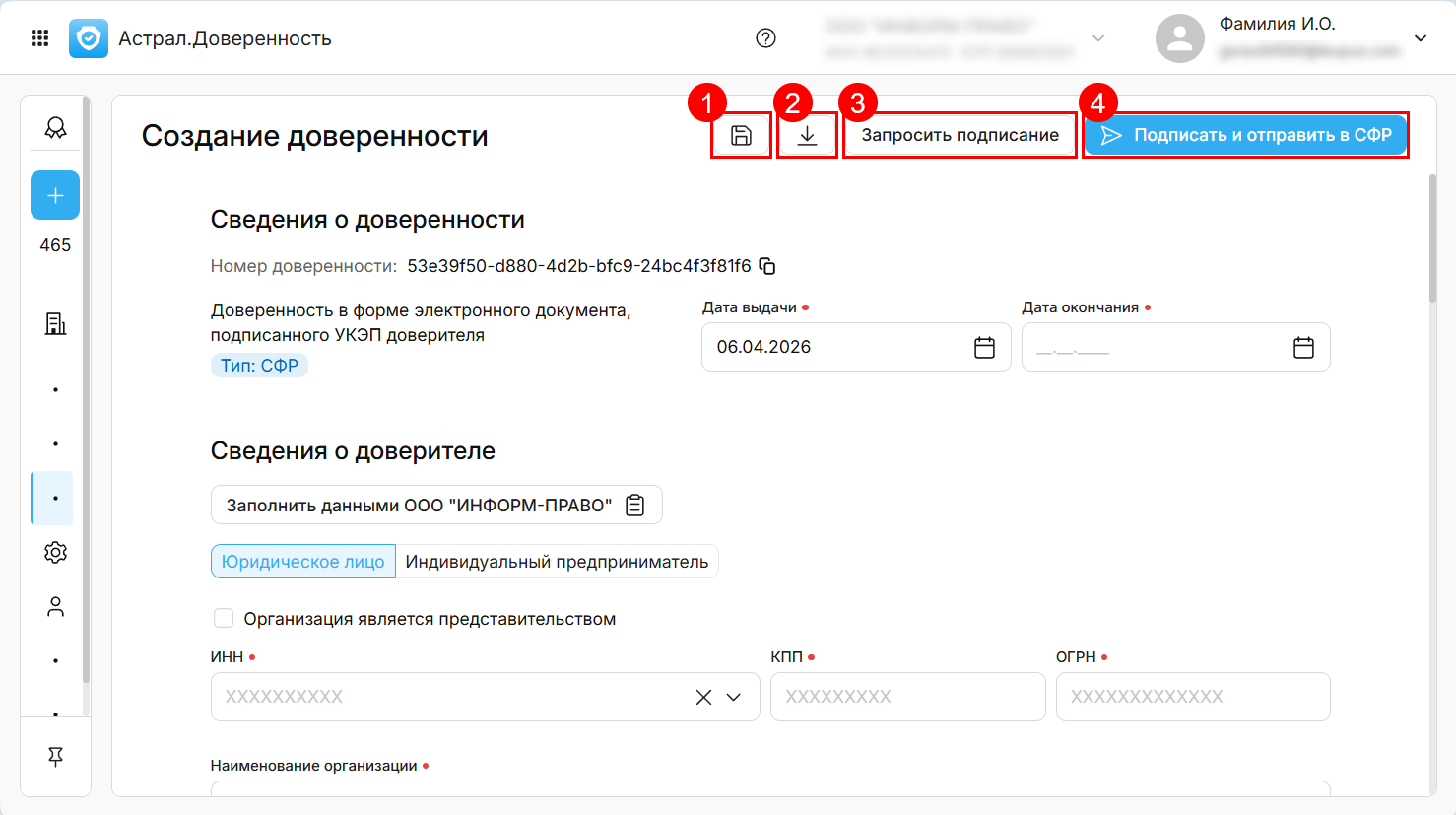Select the Юридическое лицо tab
The image size is (1456, 815).
303,562
